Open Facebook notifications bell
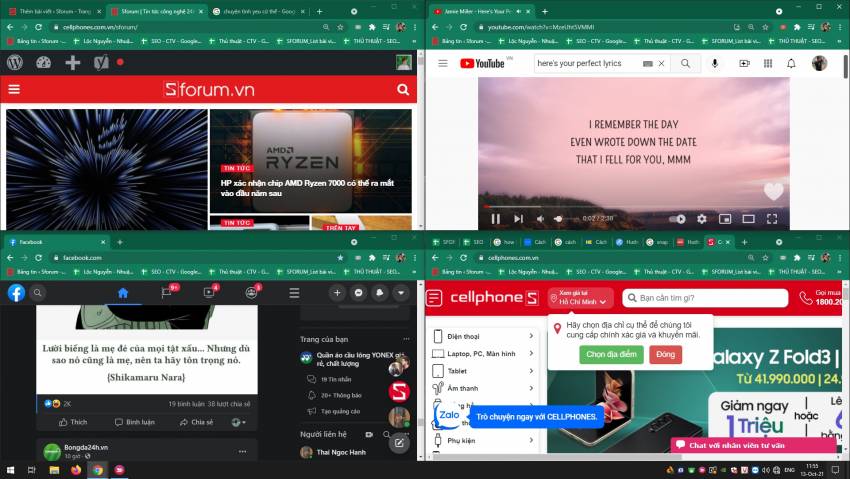 [379, 293]
